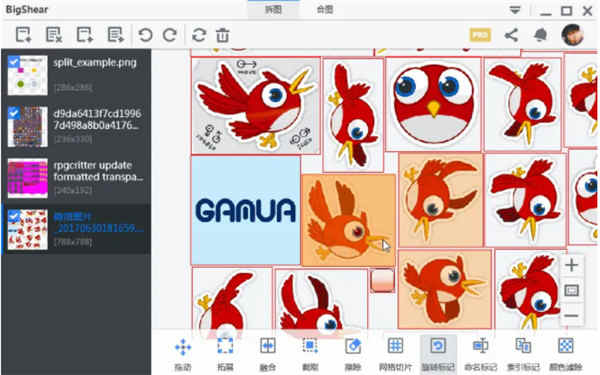Click the GAMUA logo sprite tile
Screen dimensions: 600x375
[x=246, y=210]
